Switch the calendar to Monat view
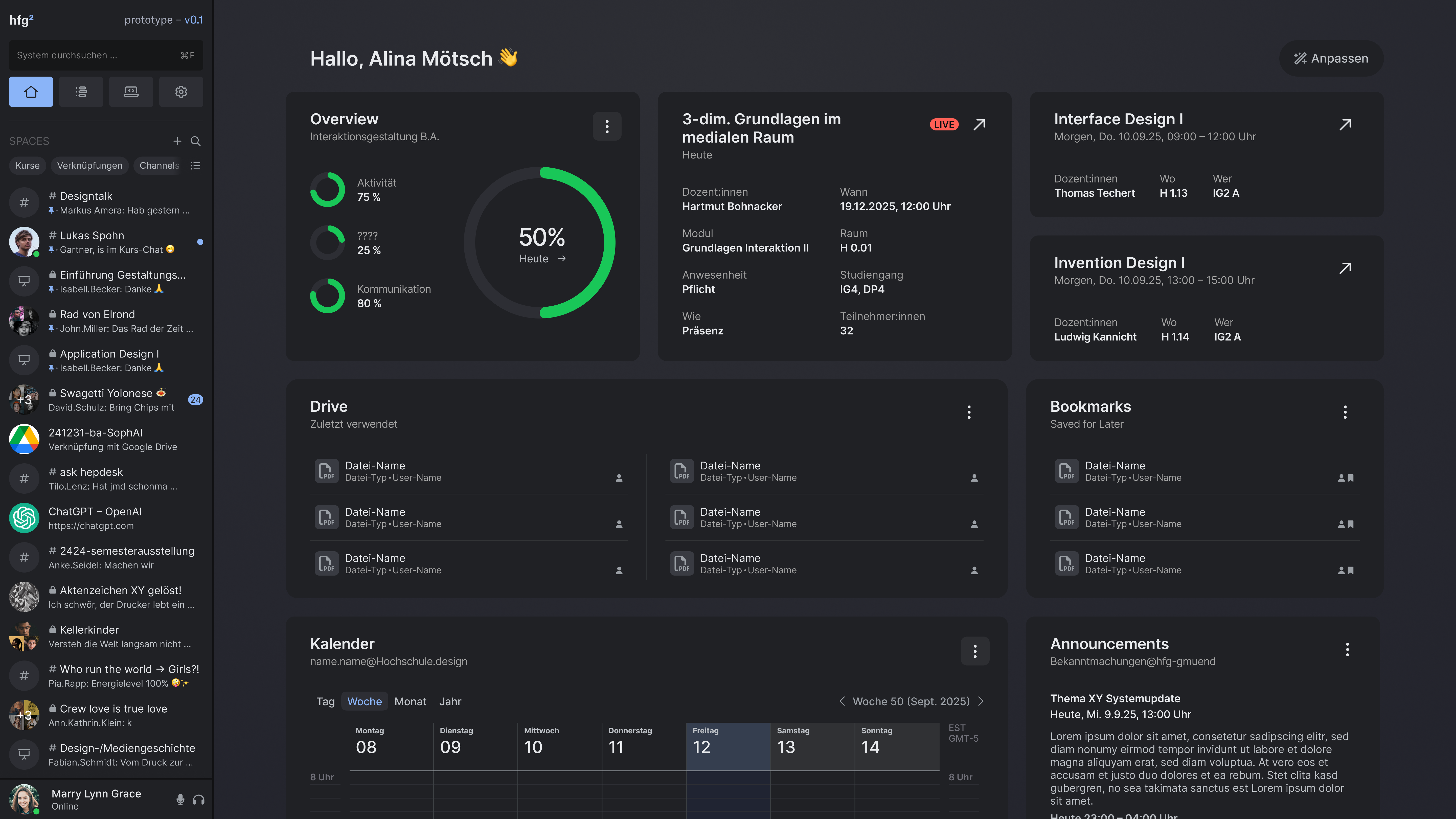 (410, 701)
